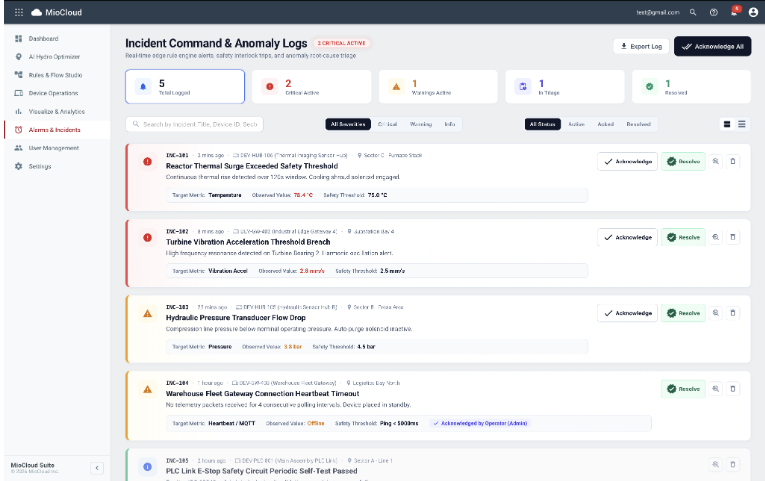765x481 pixels.
Task: Click Reactor Thermal Surge critical alert icon
Action: 147,161
